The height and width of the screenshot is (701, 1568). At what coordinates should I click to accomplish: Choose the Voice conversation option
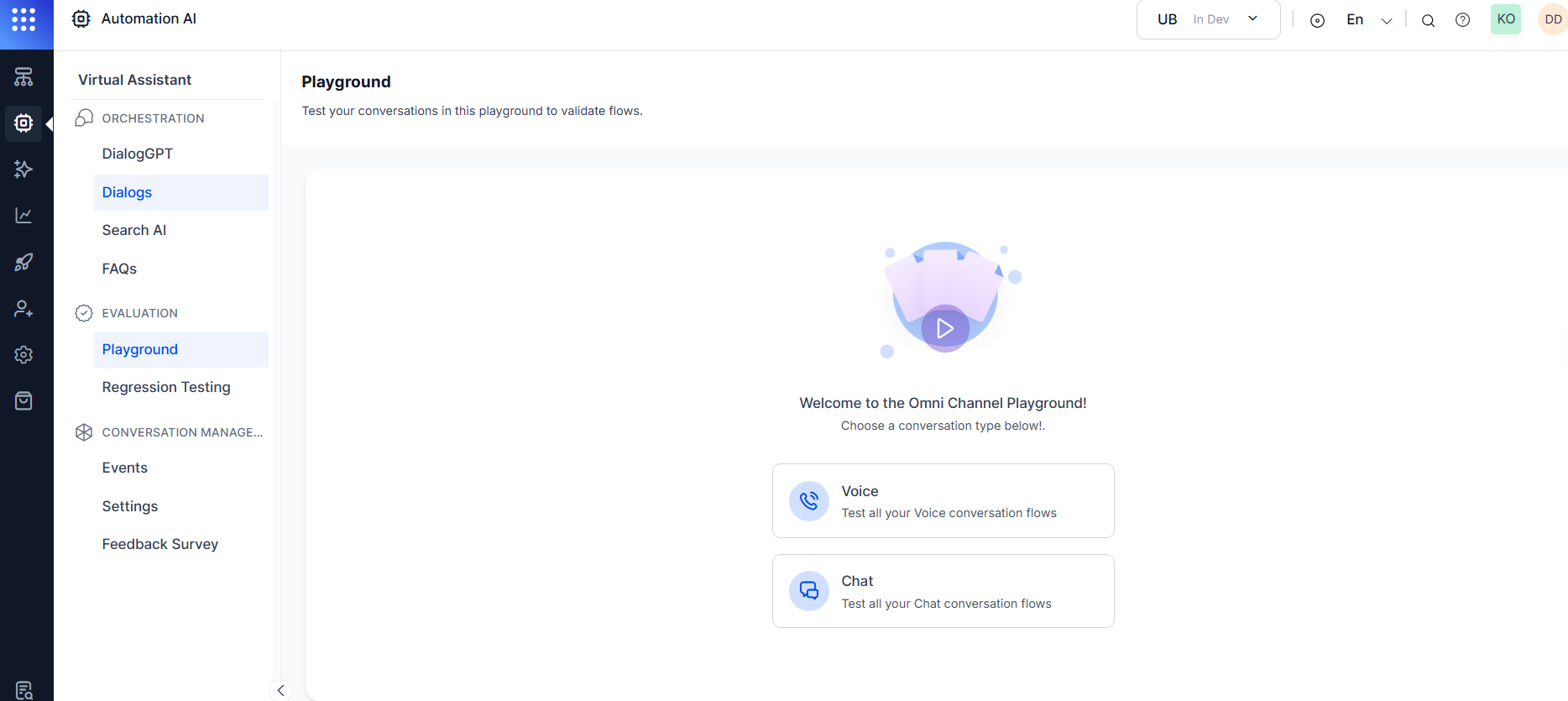(x=943, y=501)
